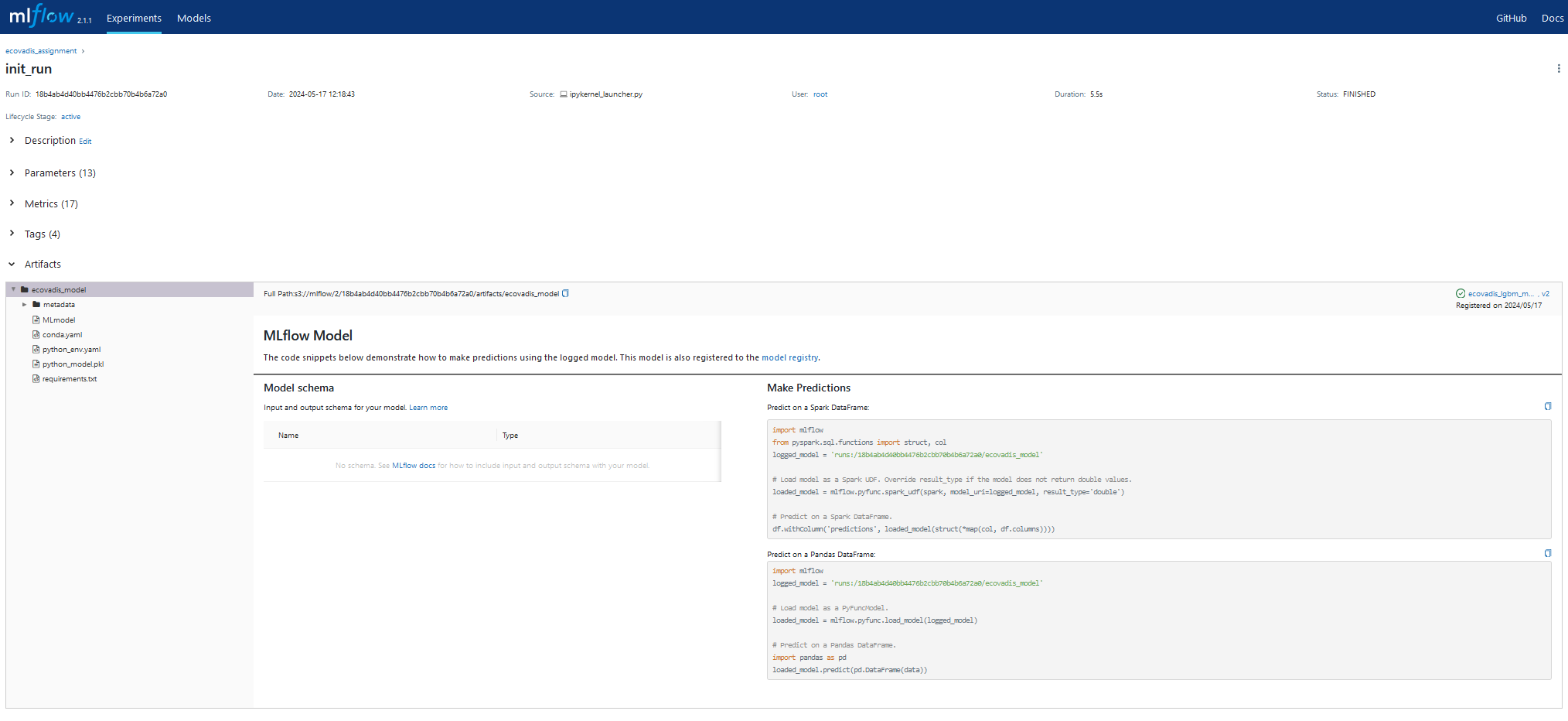Click the conda.yaml file icon

coord(36,334)
